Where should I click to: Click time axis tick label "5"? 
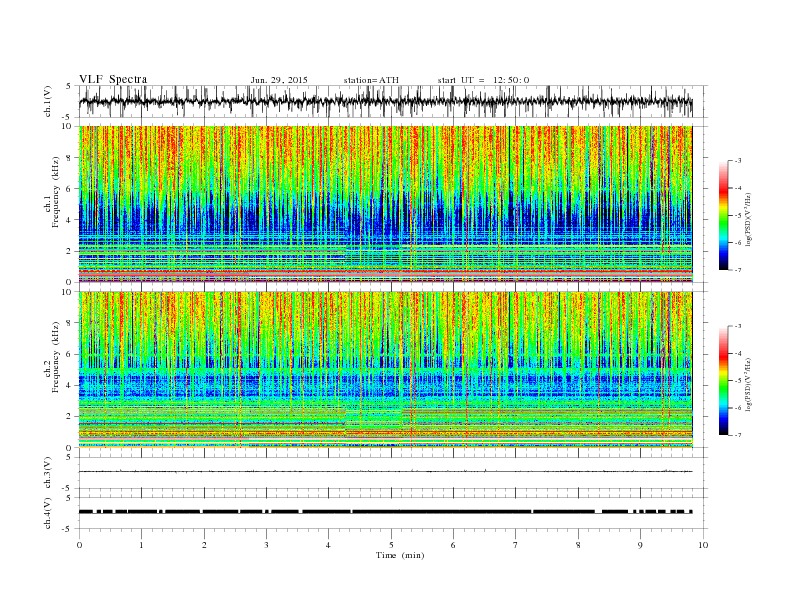click(391, 545)
